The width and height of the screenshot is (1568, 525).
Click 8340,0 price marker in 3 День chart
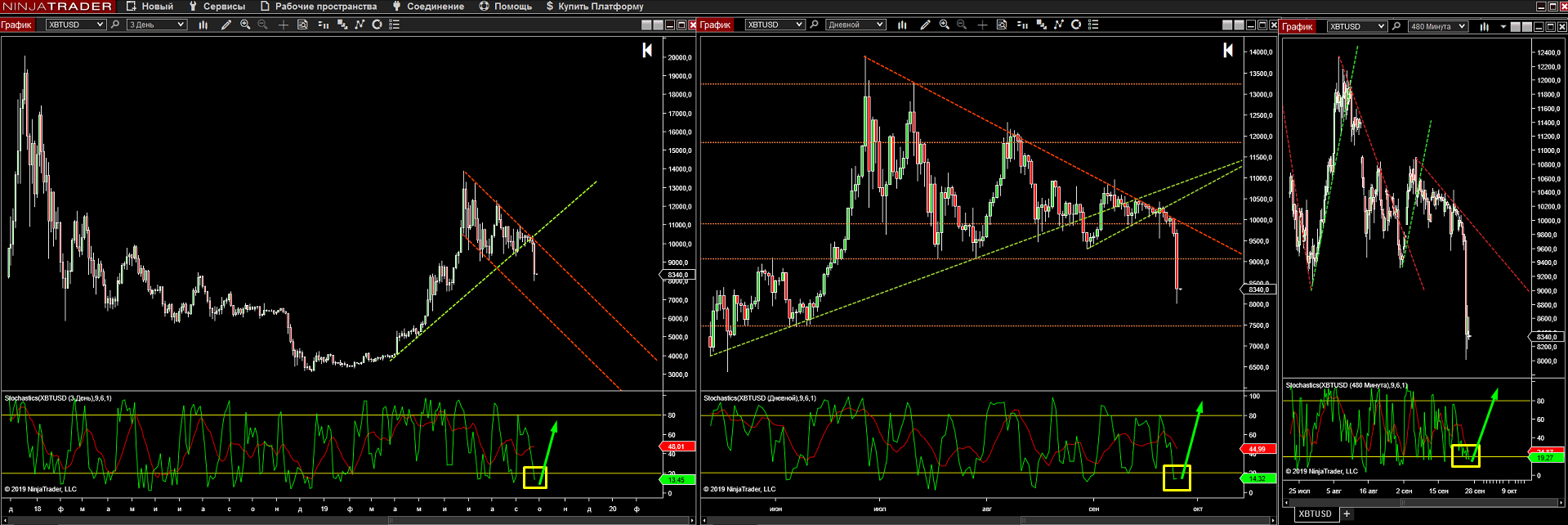(677, 275)
